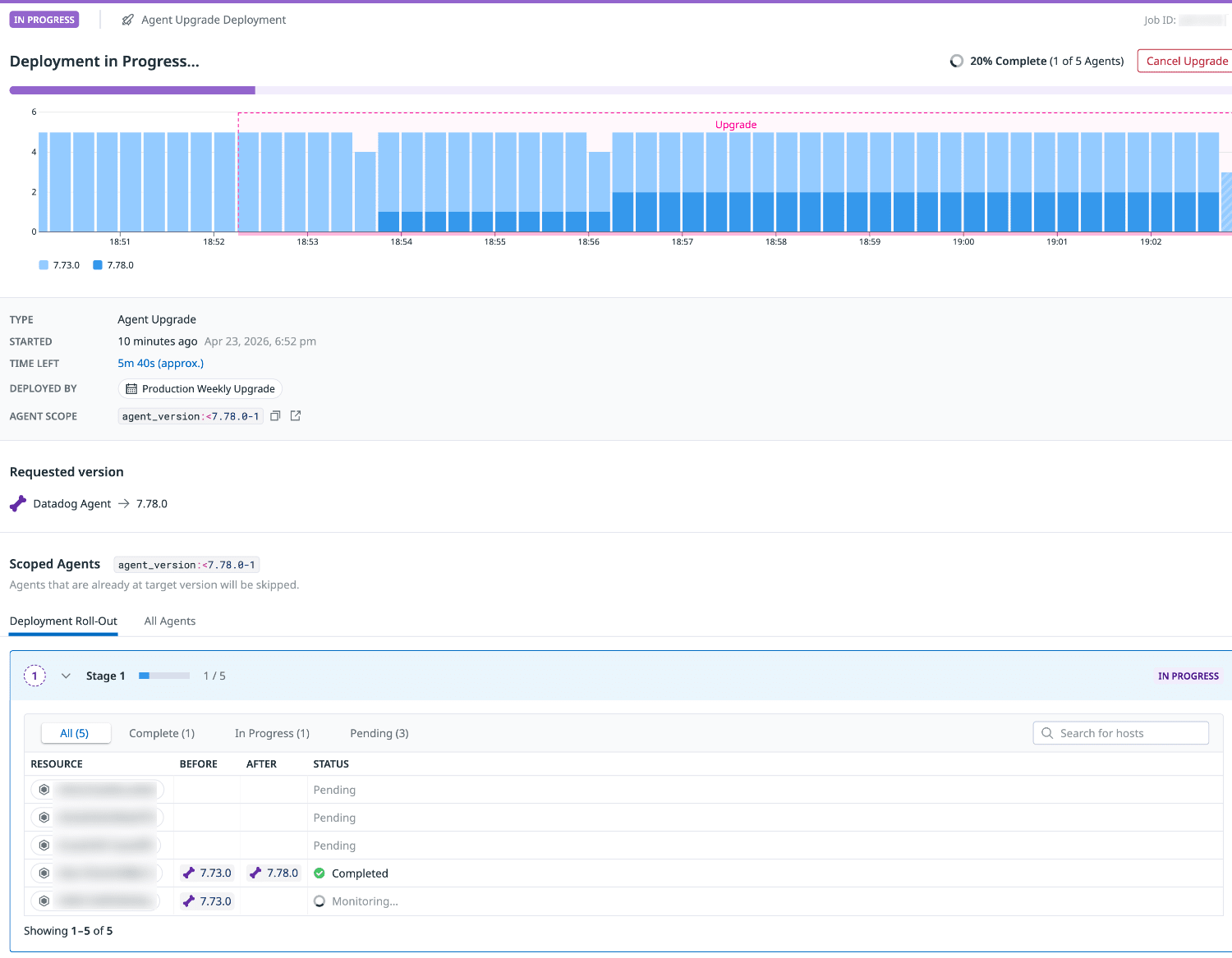Click the copy icon beside agent scope query
This screenshot has height=958, width=1232.
click(275, 416)
